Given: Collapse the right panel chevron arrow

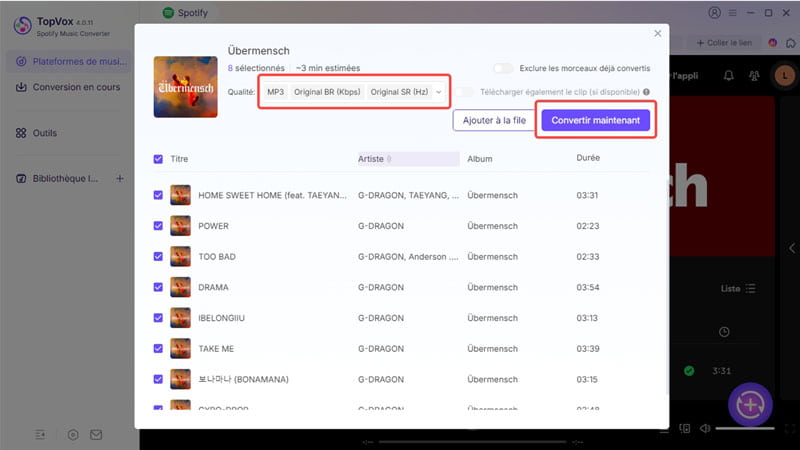Looking at the screenshot, I should pyautogui.click(x=791, y=248).
